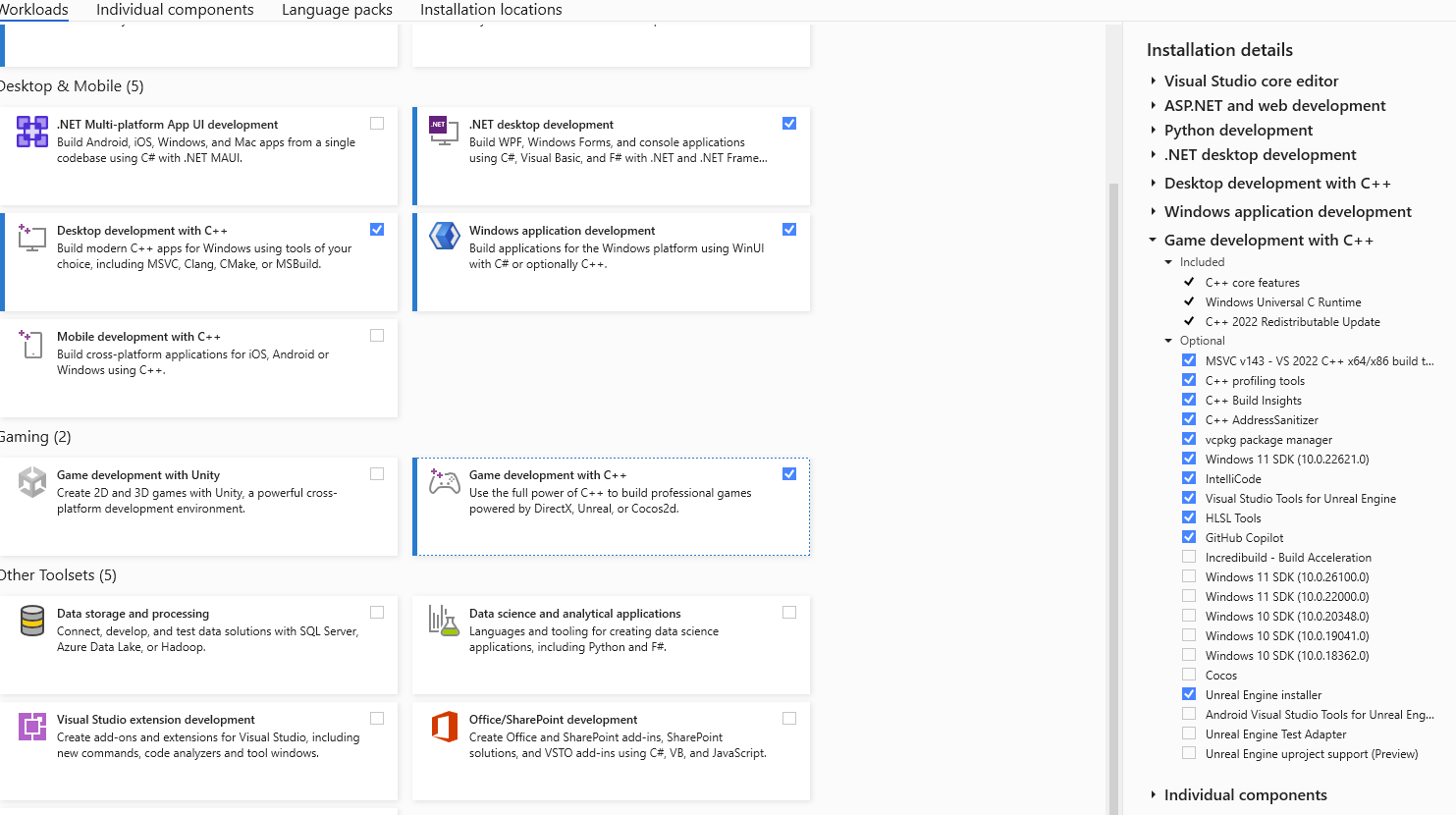Uncheck vcpkg package manager option
This screenshot has width=1456, height=815.
pos(1189,439)
